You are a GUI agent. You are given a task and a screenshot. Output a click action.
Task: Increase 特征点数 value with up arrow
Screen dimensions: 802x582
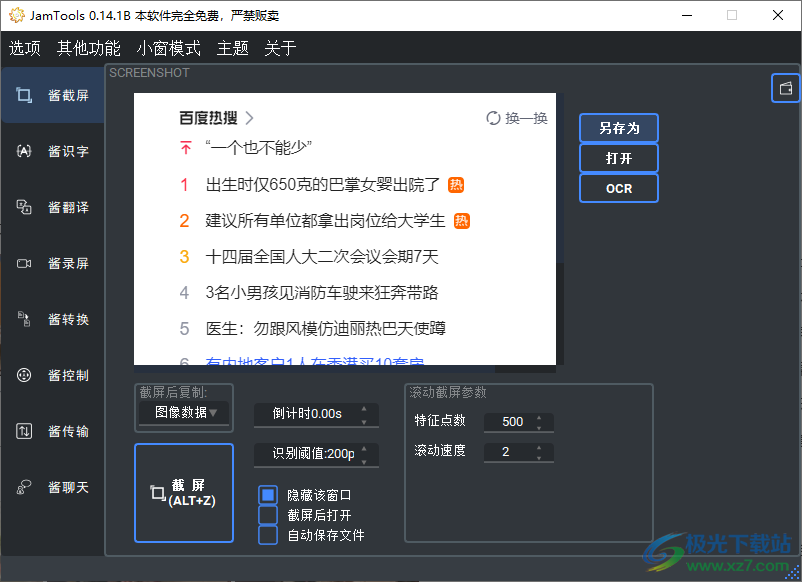coord(539,417)
